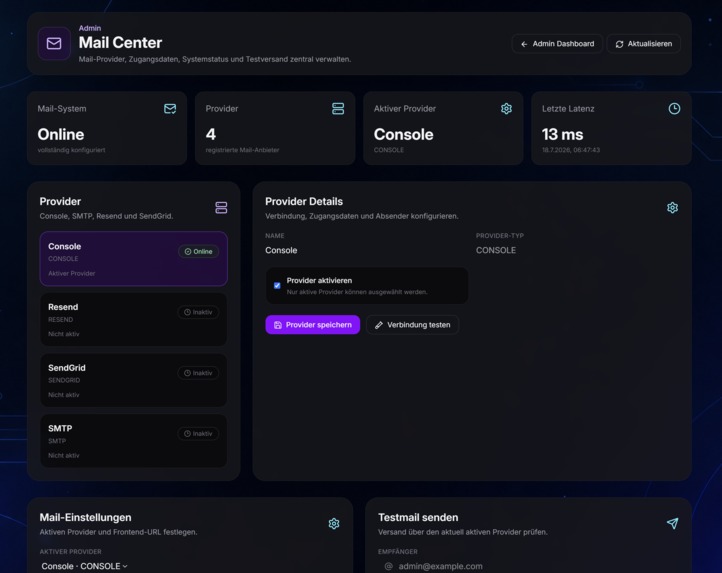
Task: Click Verbindung testen button
Action: point(413,325)
